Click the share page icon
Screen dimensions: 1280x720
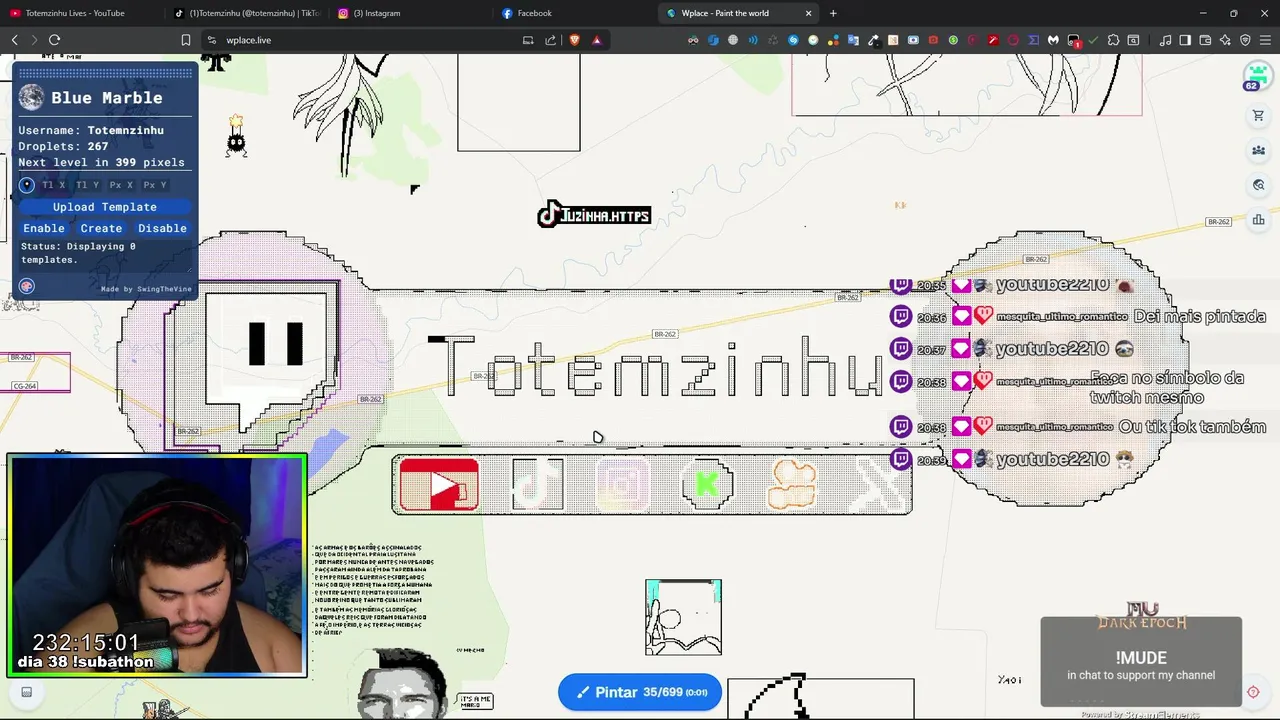click(x=550, y=40)
